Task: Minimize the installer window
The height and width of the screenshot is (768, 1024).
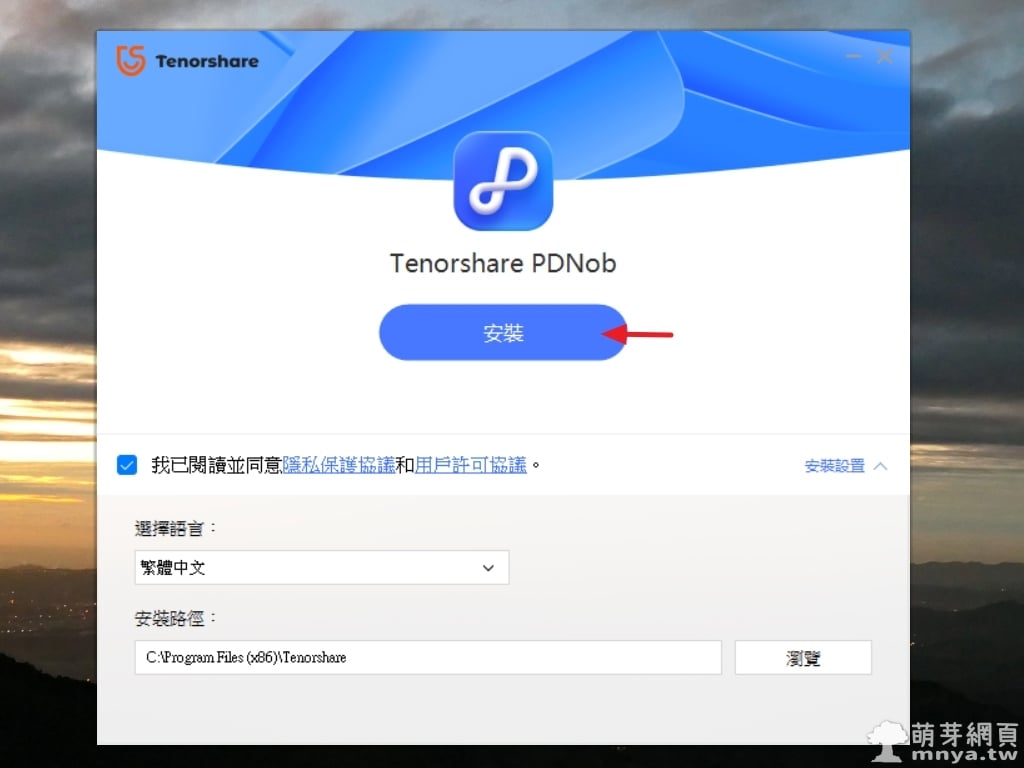Action: pos(852,57)
